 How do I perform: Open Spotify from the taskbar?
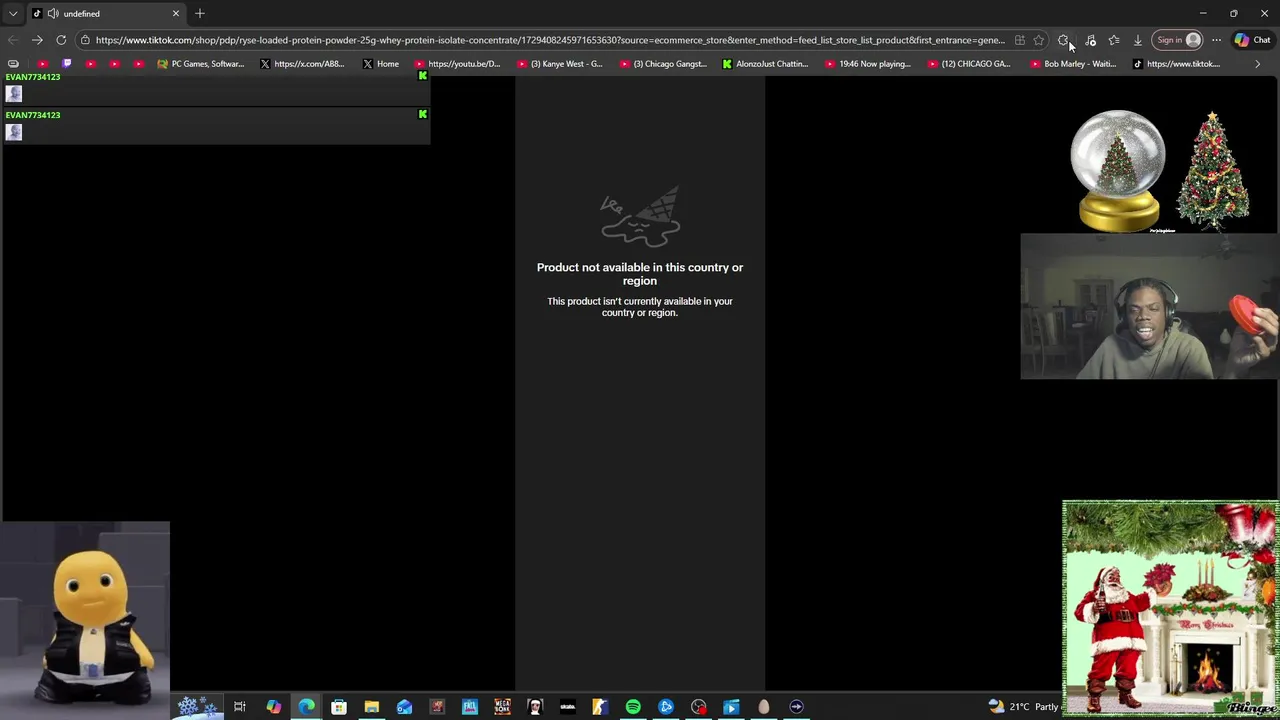pos(633,707)
